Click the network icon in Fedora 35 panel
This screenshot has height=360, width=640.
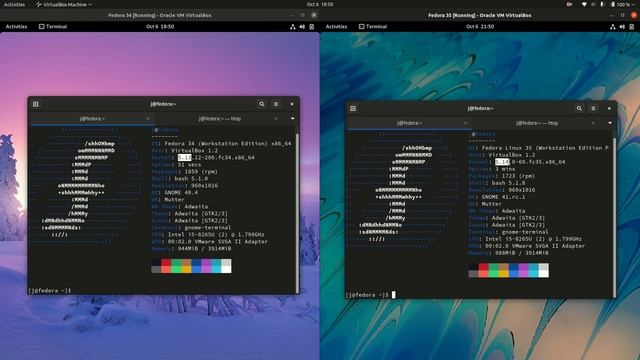(613, 27)
